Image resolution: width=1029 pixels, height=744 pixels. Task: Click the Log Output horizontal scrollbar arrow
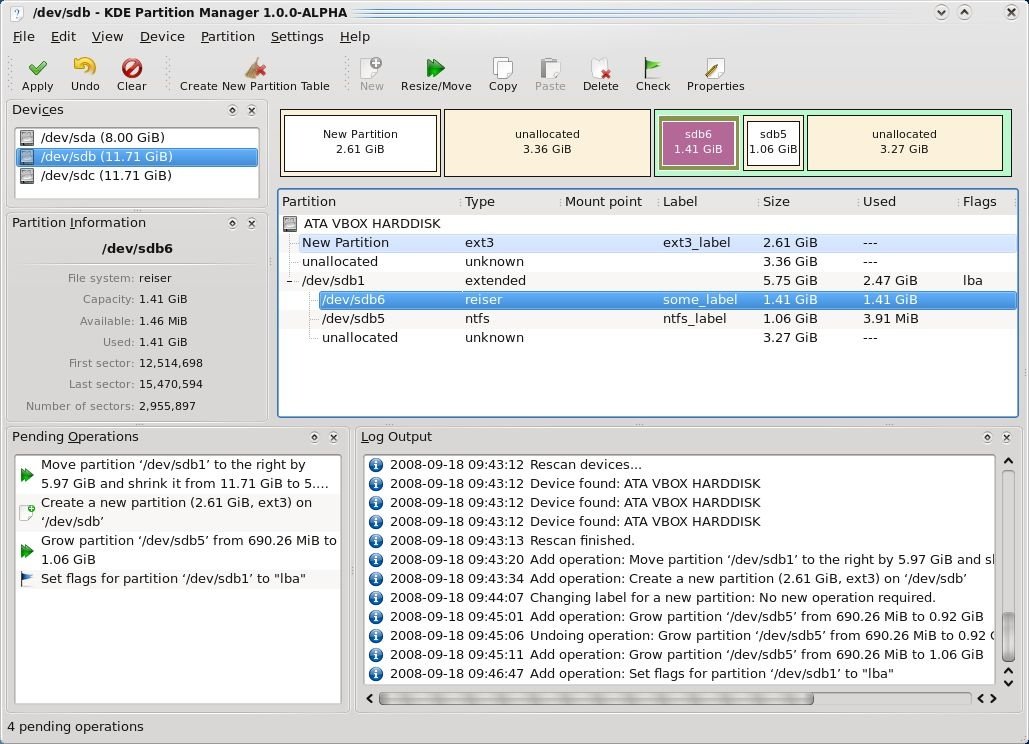click(369, 698)
